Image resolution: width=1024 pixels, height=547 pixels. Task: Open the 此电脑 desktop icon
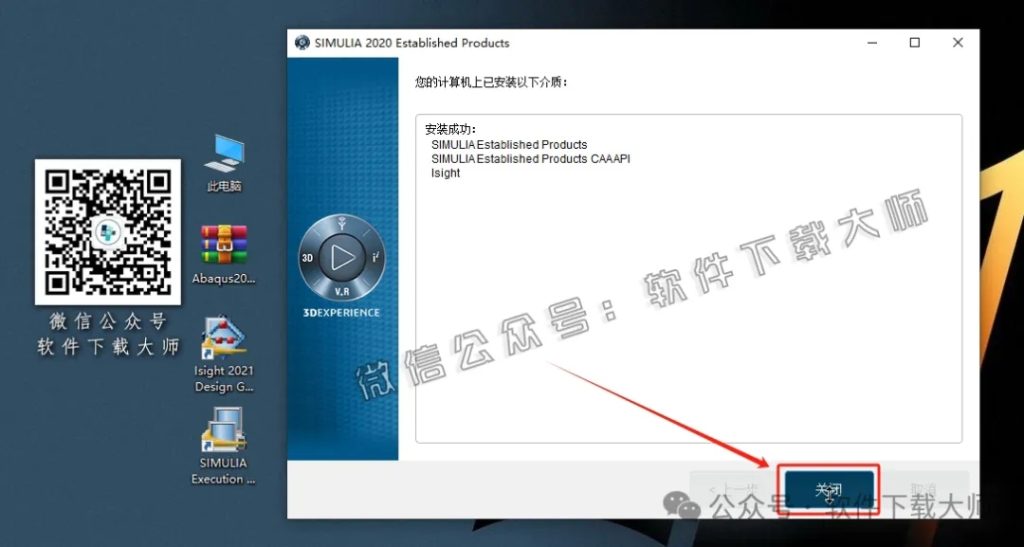[x=224, y=163]
